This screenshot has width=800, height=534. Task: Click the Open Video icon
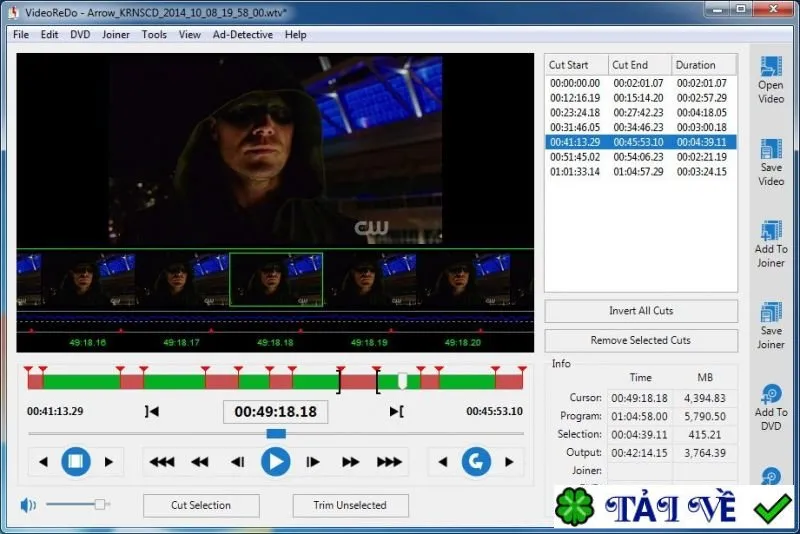click(770, 66)
